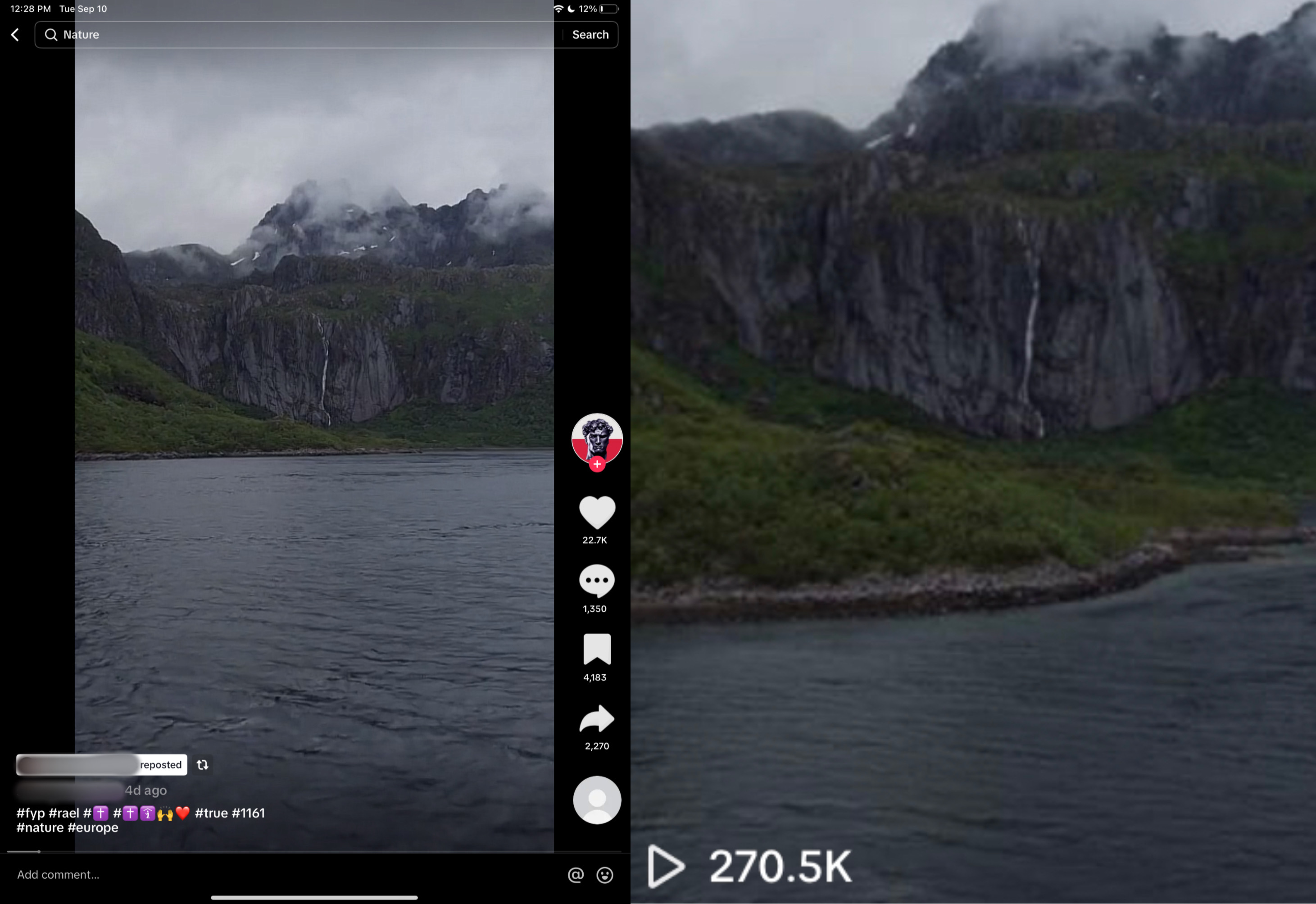This screenshot has width=1316, height=904.
Task: Go back using the back chevron
Action: pyautogui.click(x=15, y=35)
